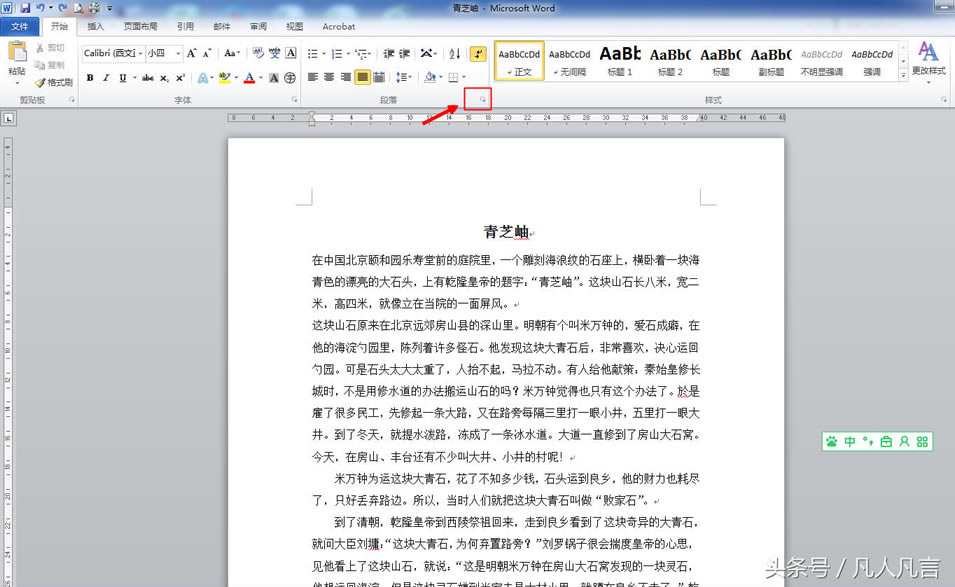
Task: Click the 文件 (File) button
Action: click(19, 27)
